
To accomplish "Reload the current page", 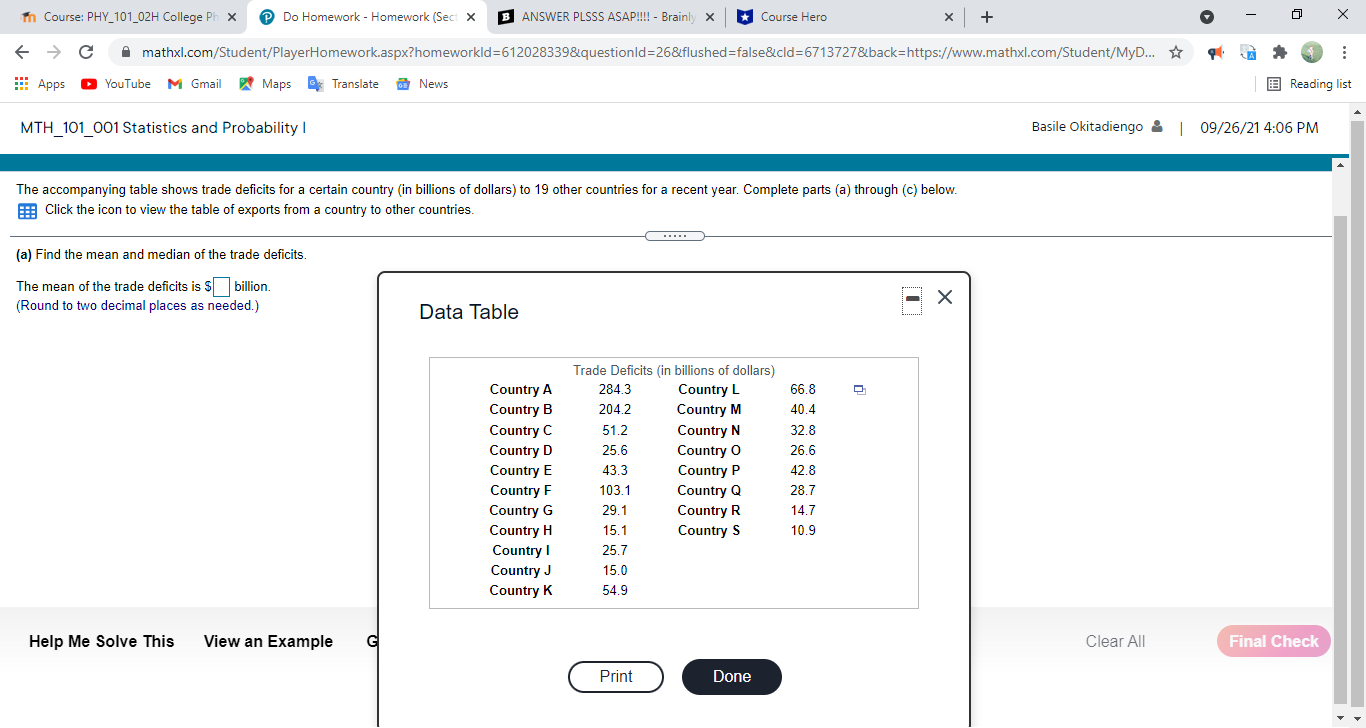I will (86, 52).
